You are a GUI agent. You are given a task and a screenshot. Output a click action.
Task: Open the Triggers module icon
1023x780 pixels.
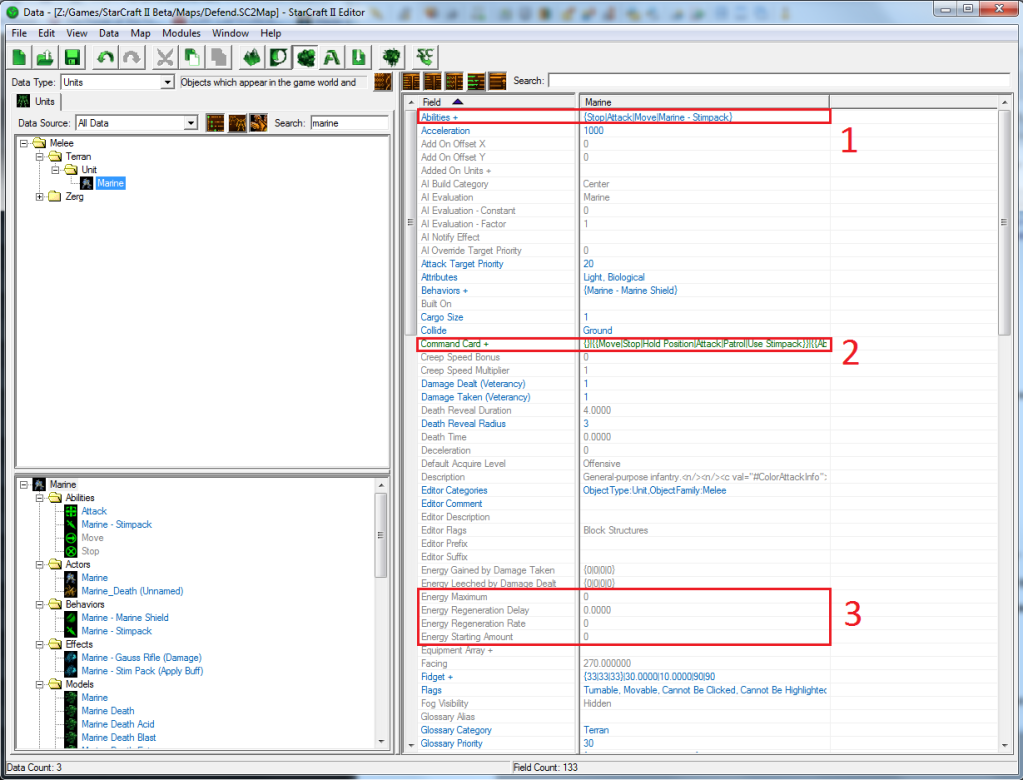pyautogui.click(x=278, y=58)
